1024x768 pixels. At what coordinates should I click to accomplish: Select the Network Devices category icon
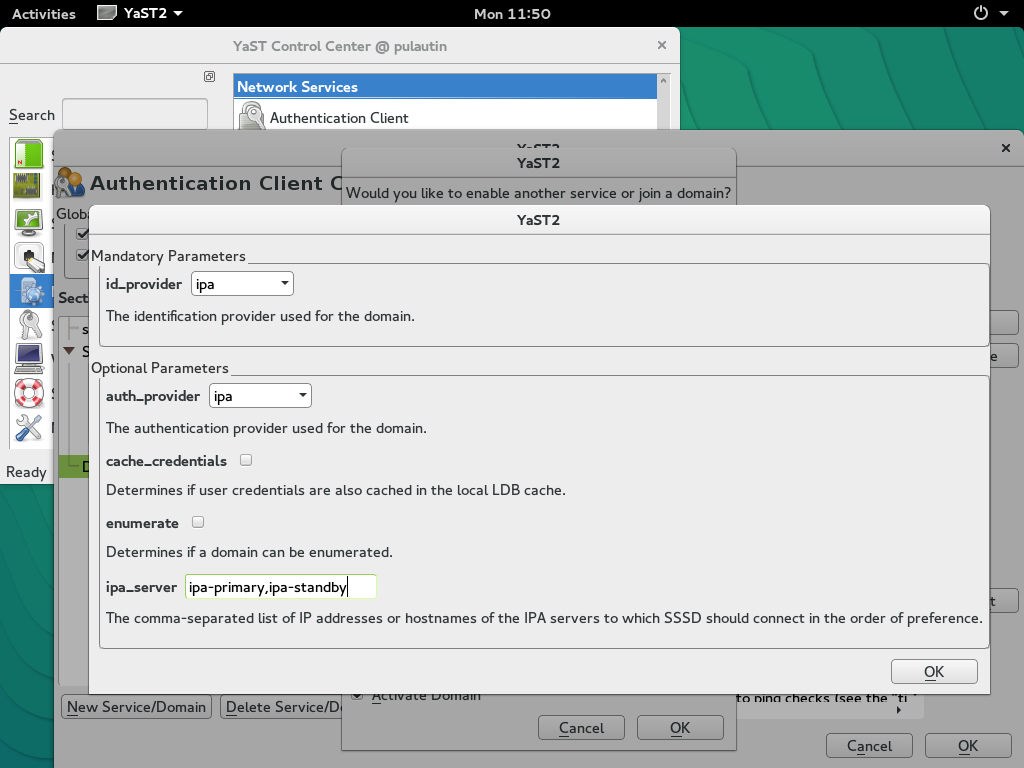coord(29,256)
